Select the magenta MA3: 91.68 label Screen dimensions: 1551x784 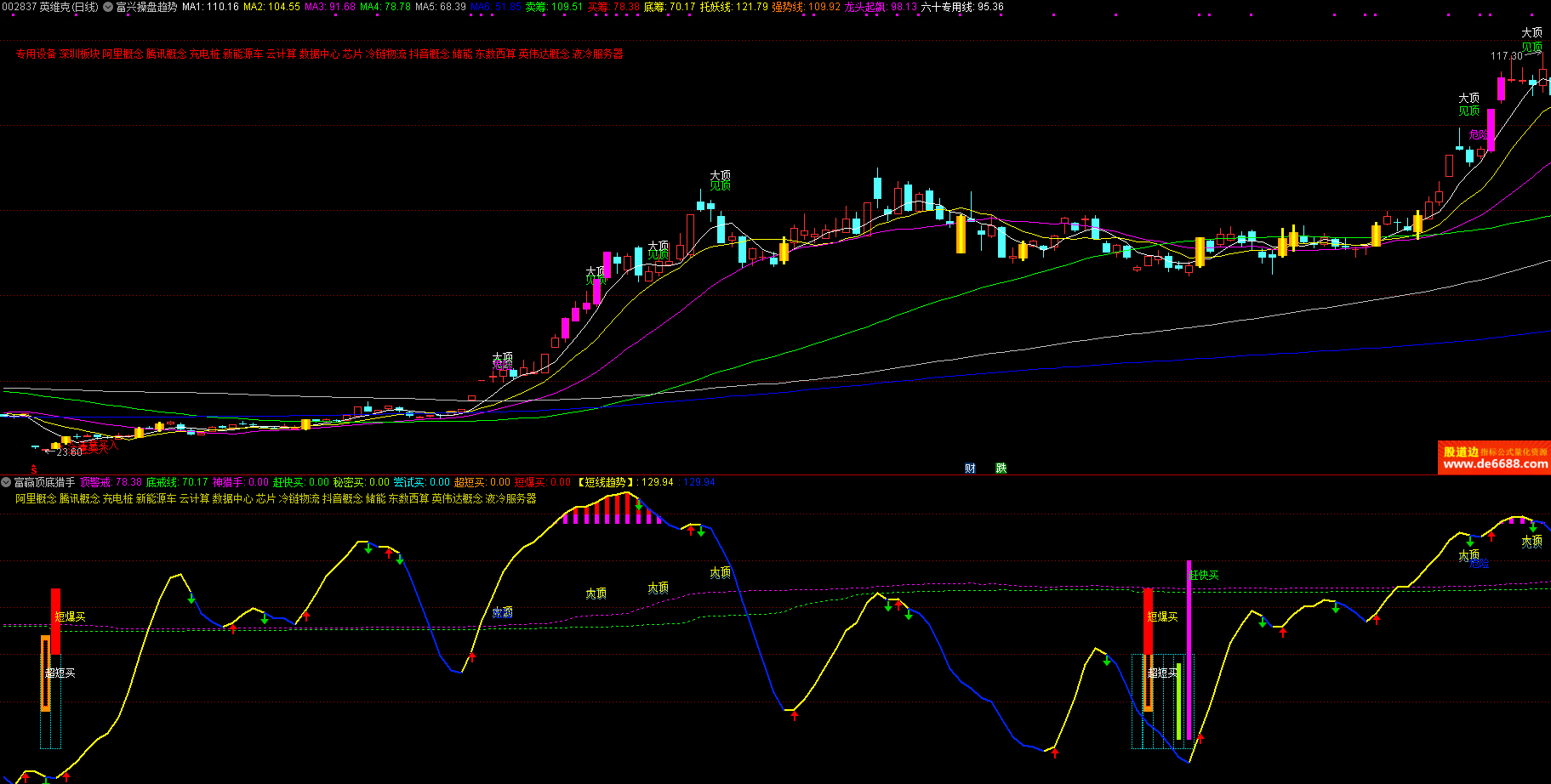point(330,7)
